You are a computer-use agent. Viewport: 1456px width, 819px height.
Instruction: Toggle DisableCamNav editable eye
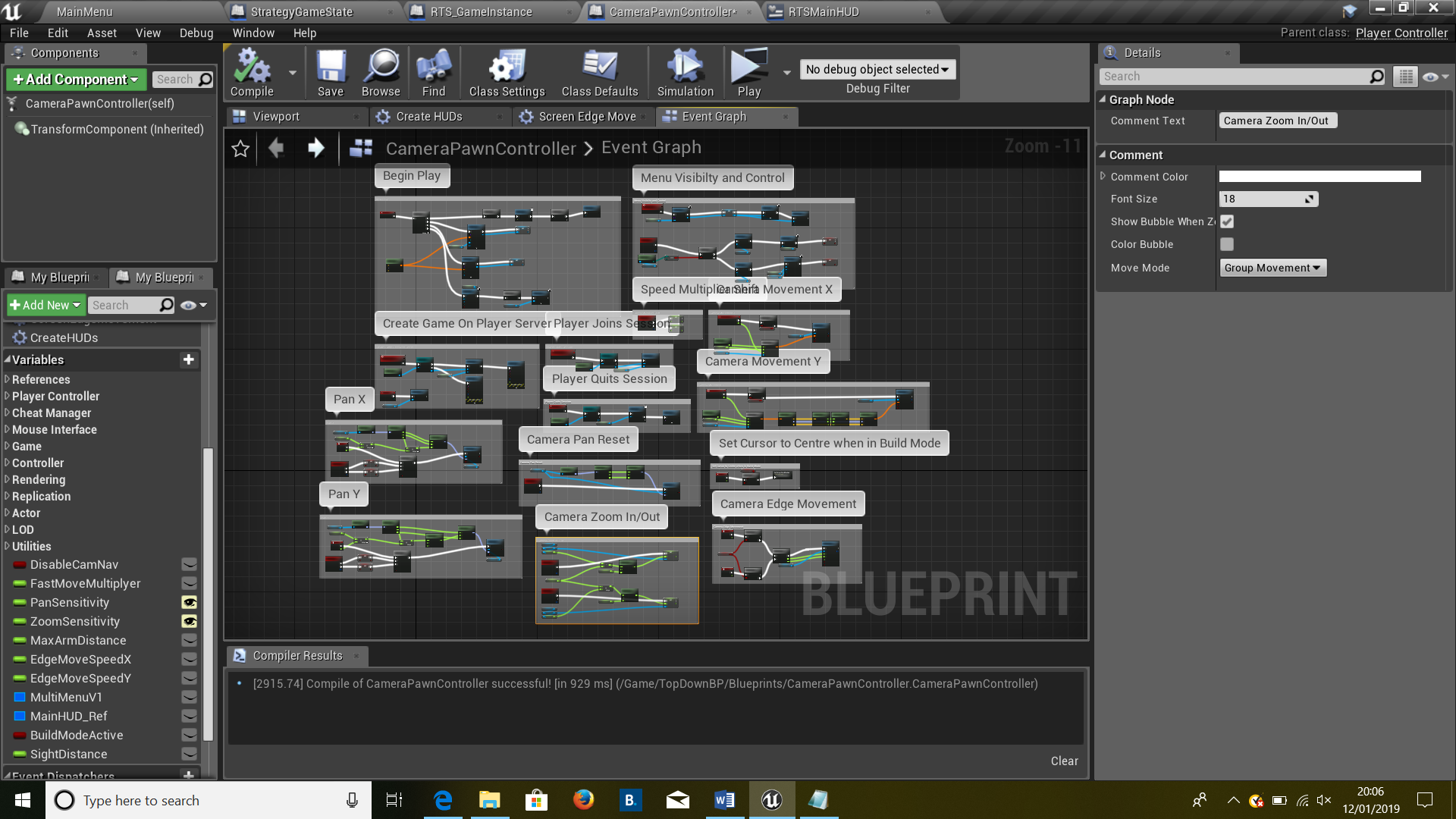(x=189, y=564)
